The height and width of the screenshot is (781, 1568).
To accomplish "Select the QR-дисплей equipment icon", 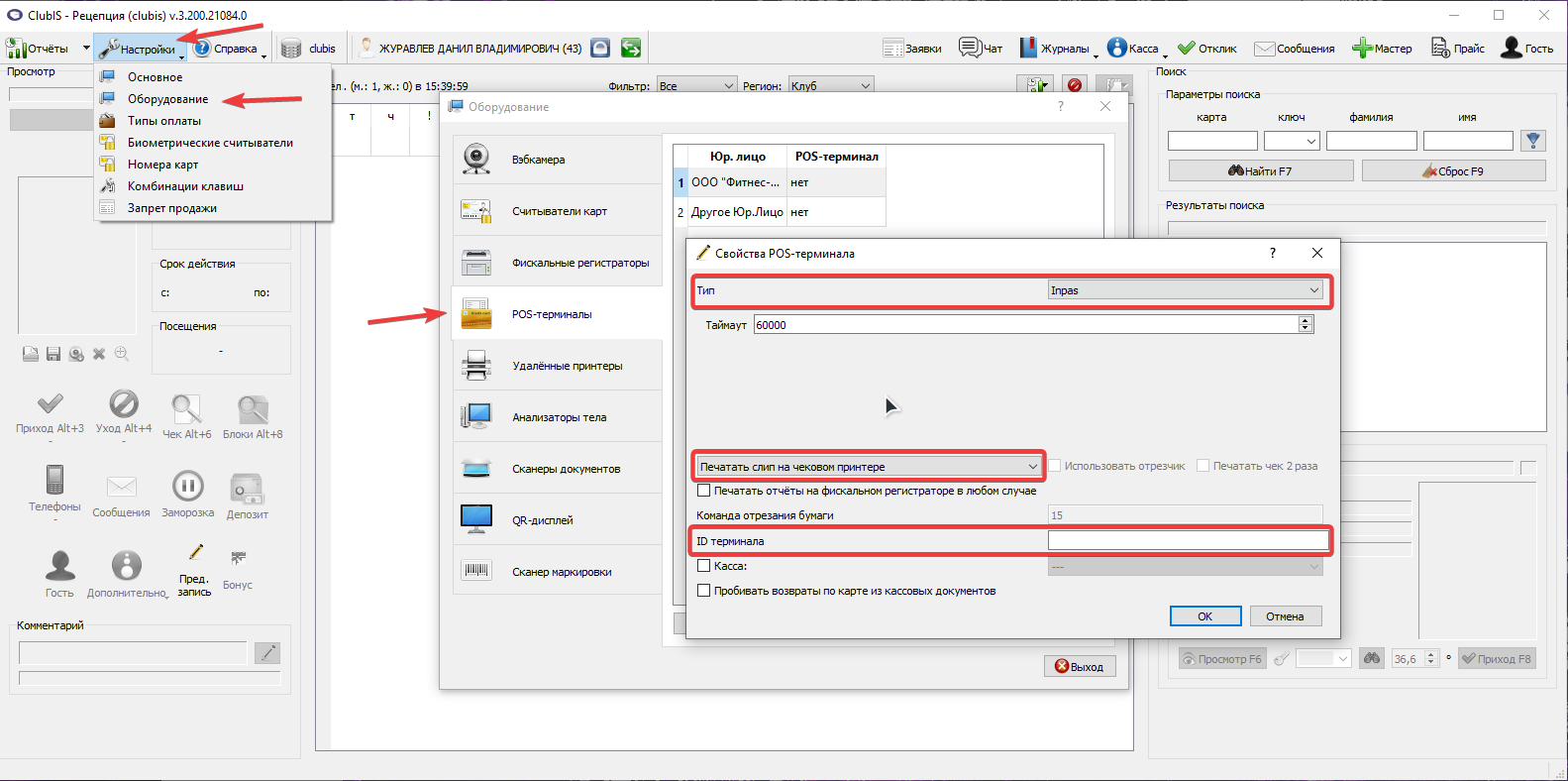I will pos(476,519).
